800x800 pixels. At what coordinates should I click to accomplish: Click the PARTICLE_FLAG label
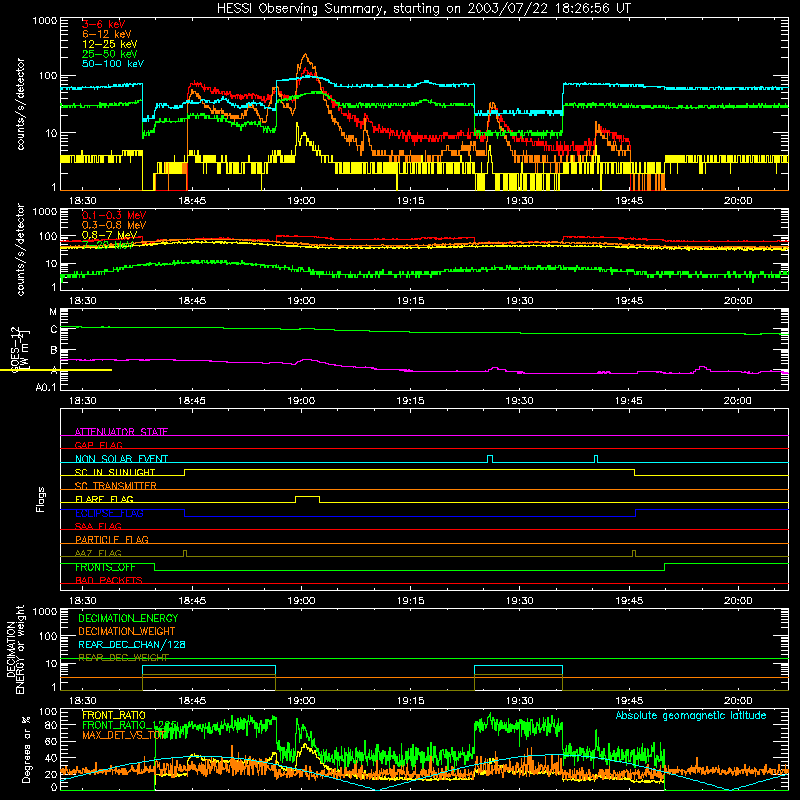(112, 539)
